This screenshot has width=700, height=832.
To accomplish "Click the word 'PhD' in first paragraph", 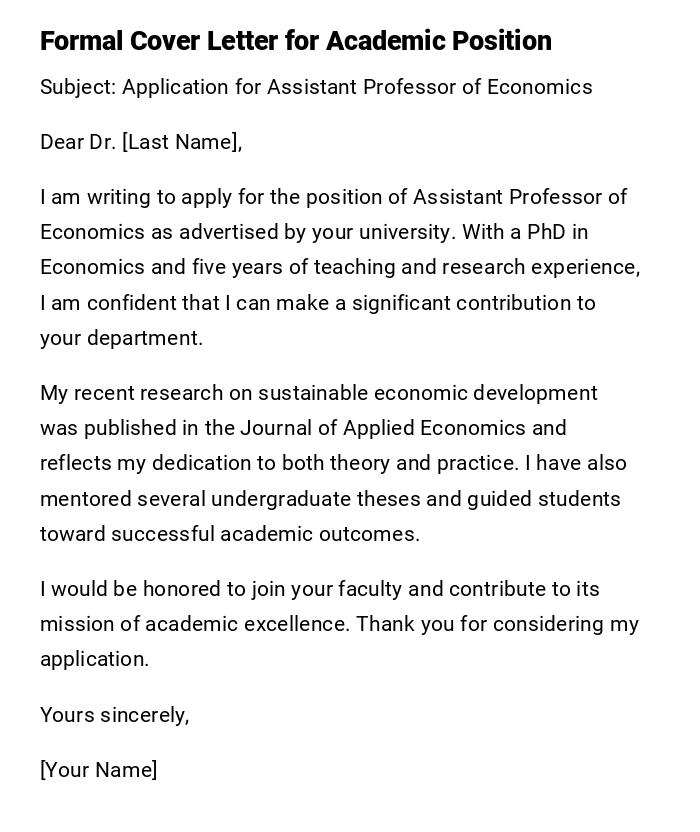I will (x=544, y=232).
